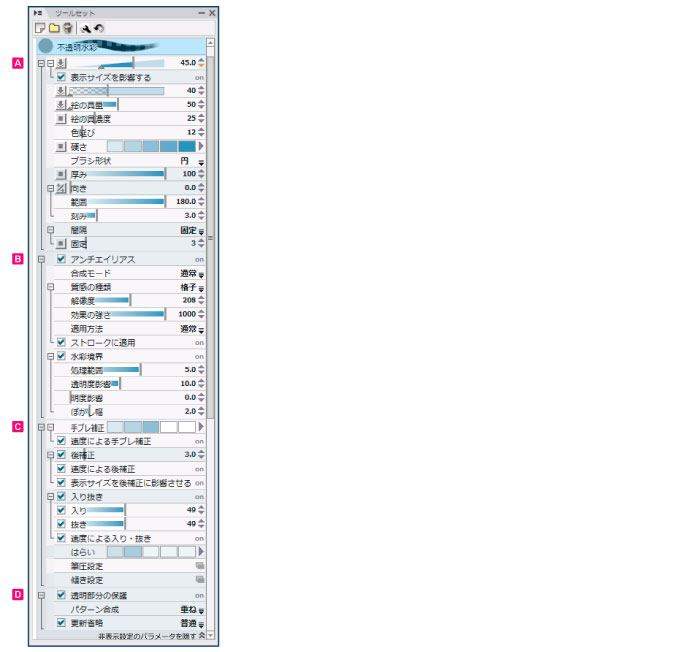
Task: Click the round brush color icon beside 不透明水彩
Action: click(x=45, y=46)
